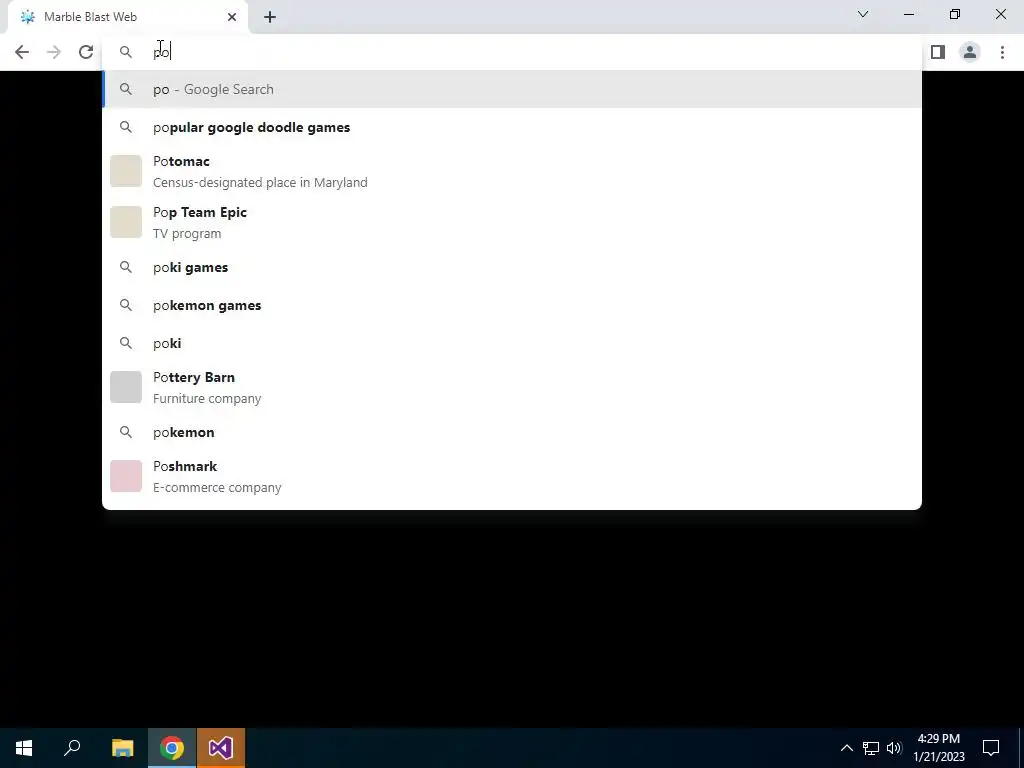1024x768 pixels.
Task: Reload the page with the refresh icon
Action: point(86,52)
